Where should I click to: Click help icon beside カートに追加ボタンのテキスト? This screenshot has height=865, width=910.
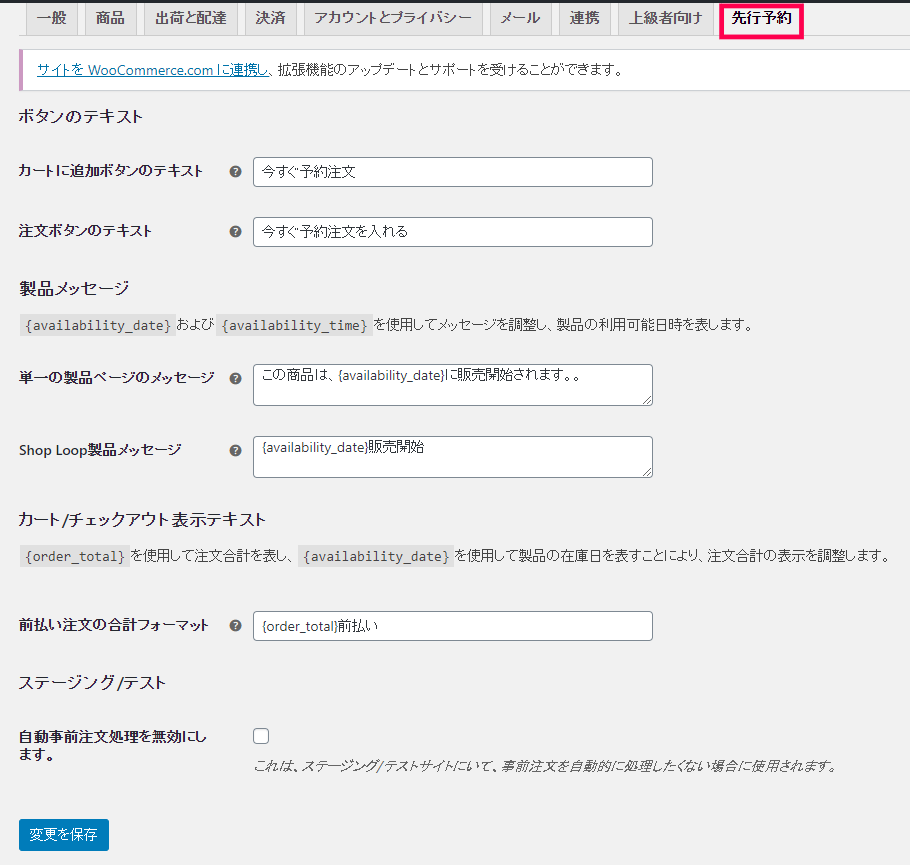(235, 172)
